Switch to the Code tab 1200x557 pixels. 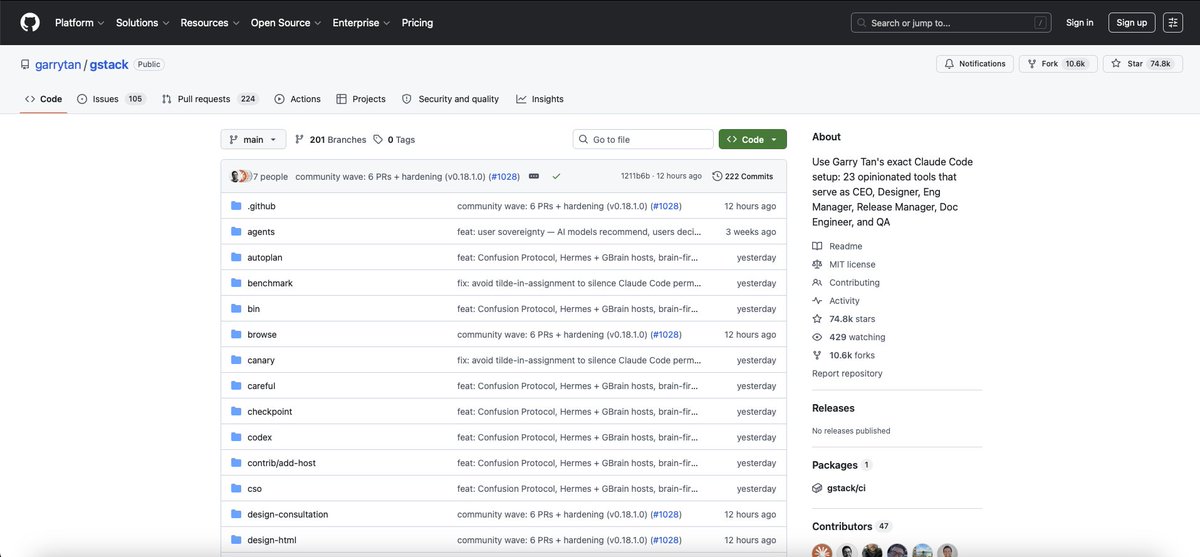click(43, 99)
